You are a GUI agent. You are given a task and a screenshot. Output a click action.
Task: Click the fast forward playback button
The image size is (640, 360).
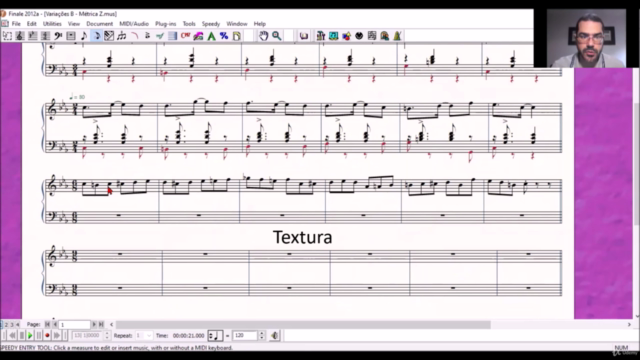(x=57, y=336)
